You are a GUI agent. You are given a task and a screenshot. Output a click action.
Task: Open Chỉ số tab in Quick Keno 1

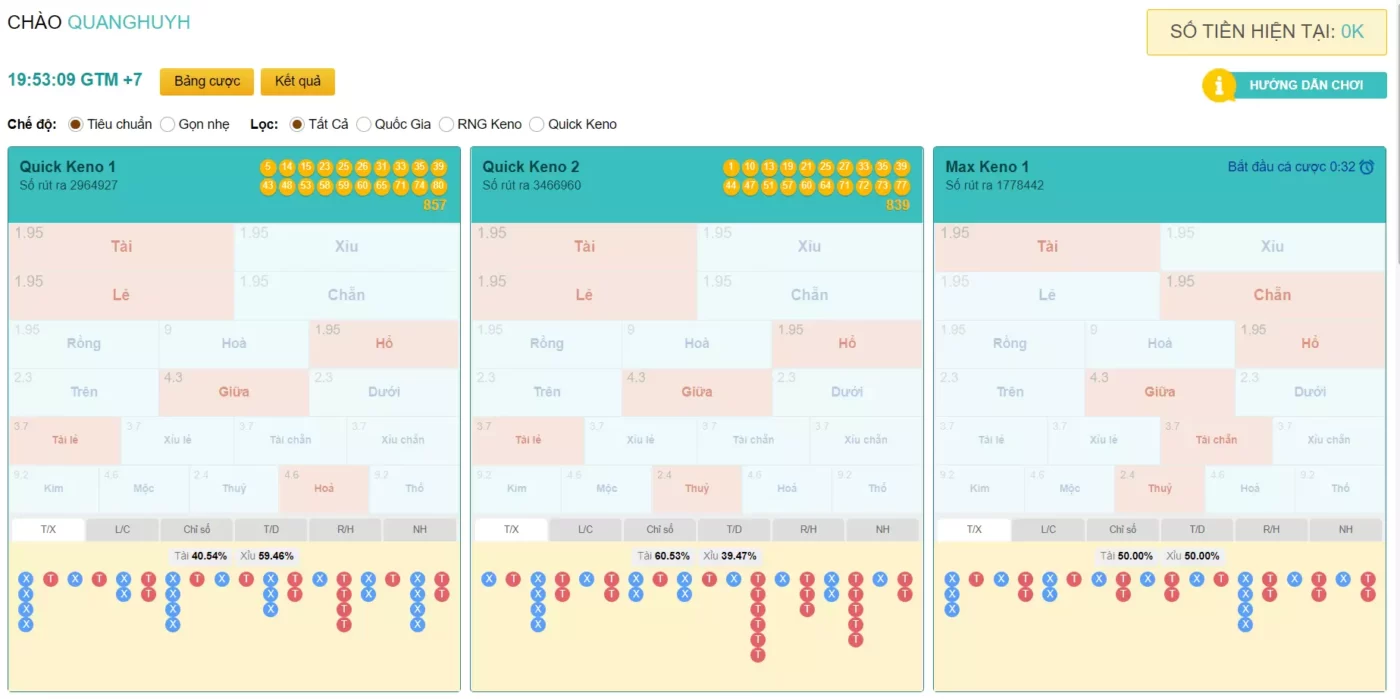tap(197, 529)
